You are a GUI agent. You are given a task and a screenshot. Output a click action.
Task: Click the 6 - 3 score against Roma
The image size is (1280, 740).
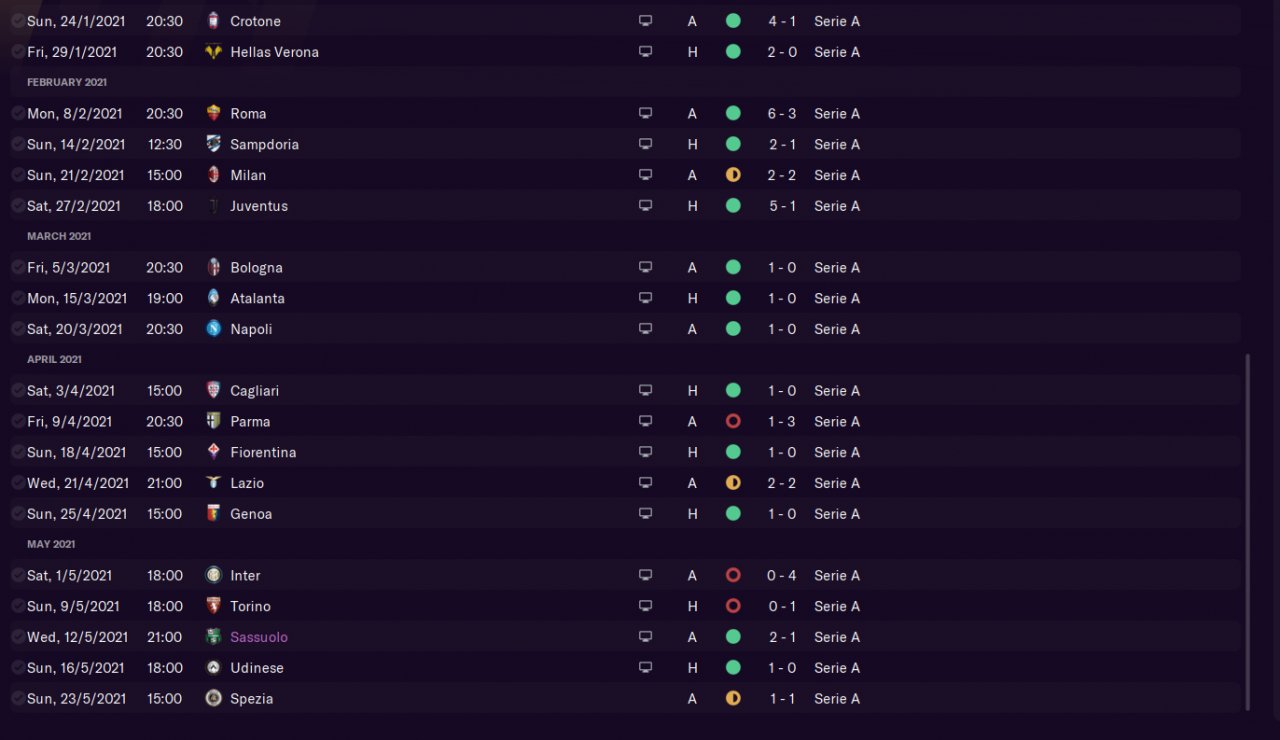(782, 113)
